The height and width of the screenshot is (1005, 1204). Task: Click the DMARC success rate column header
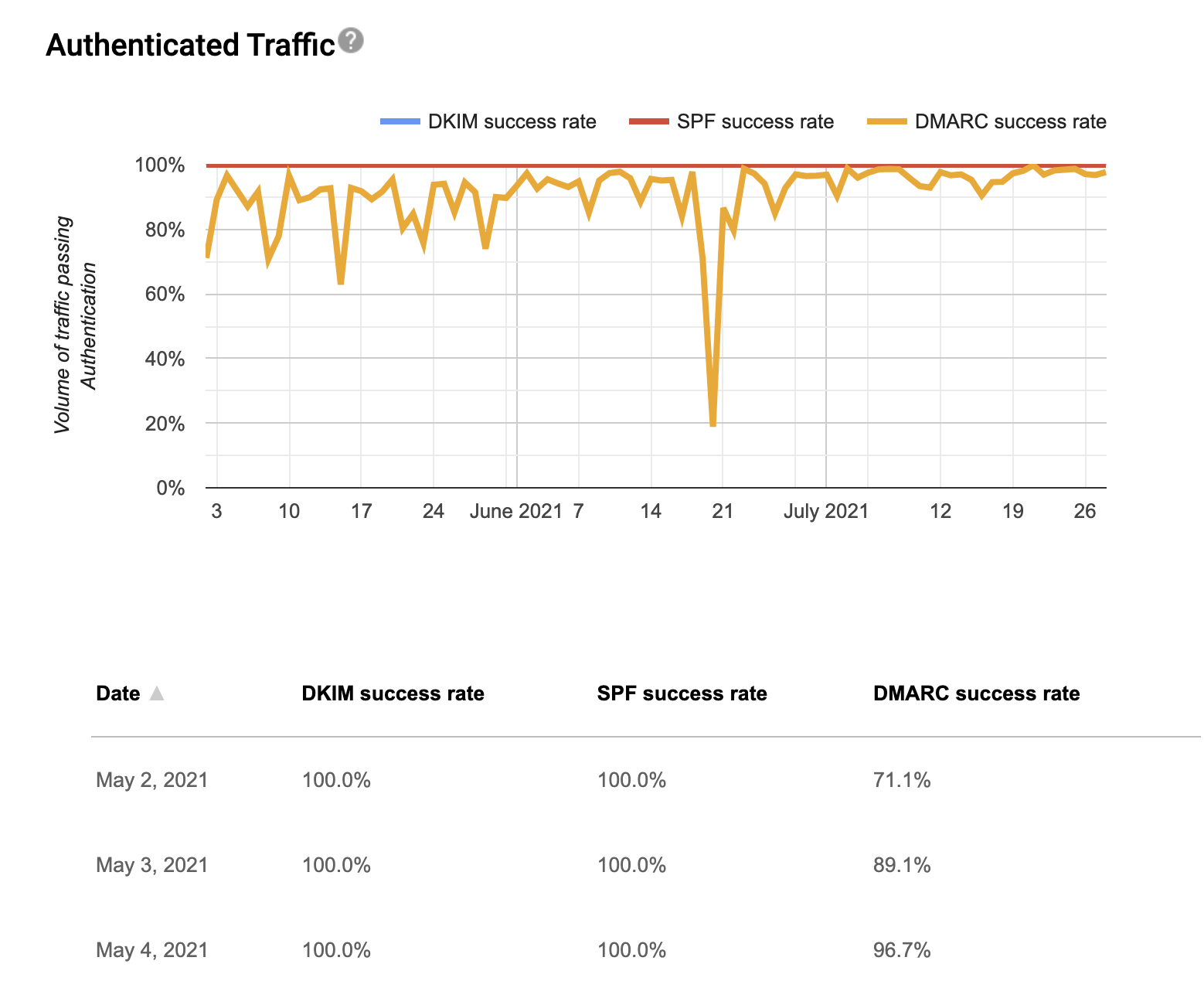pos(976,693)
